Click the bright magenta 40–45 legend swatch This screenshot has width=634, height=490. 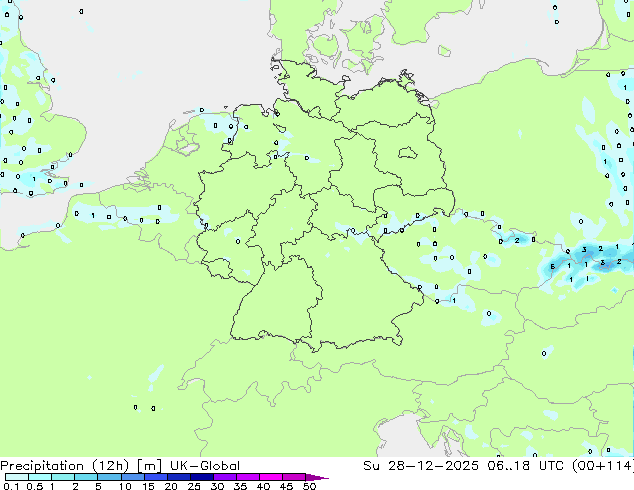click(271, 477)
